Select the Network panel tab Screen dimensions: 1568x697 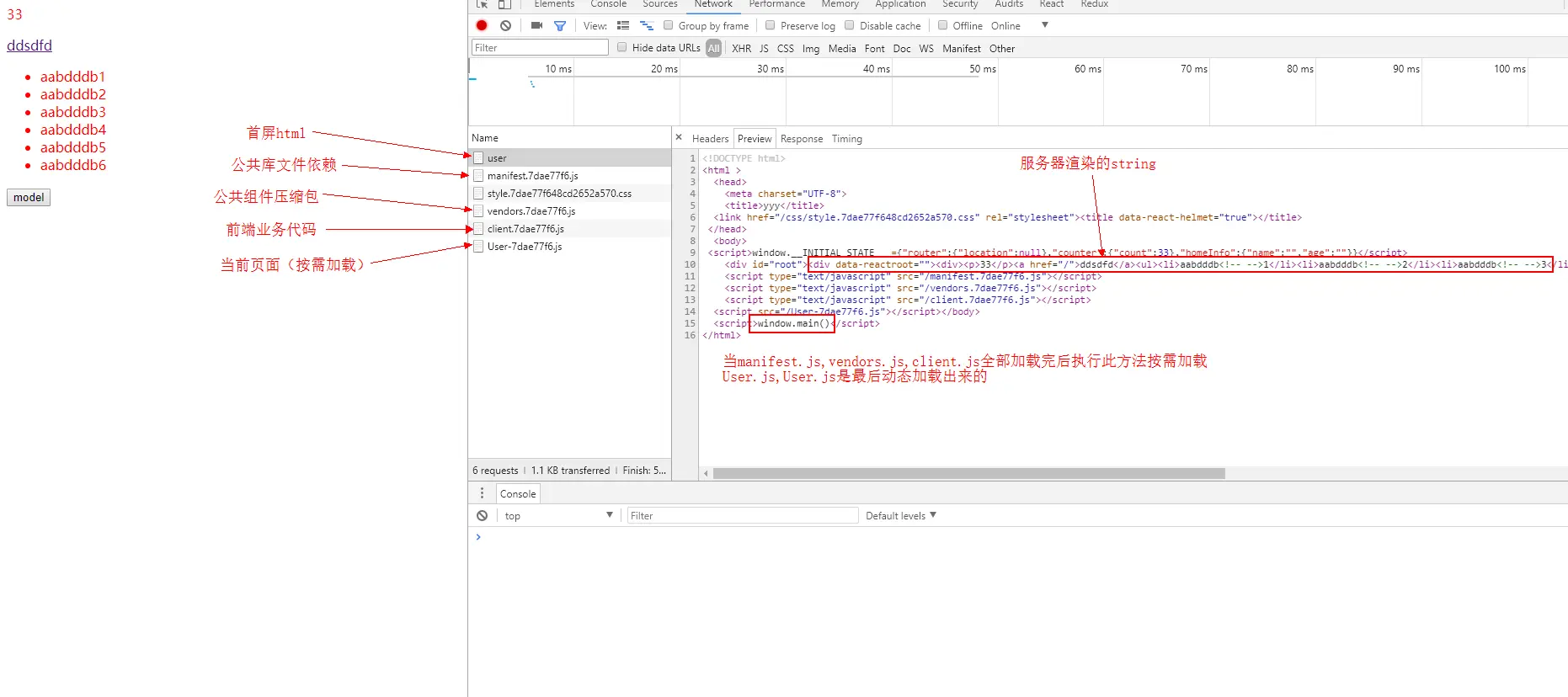tap(713, 4)
